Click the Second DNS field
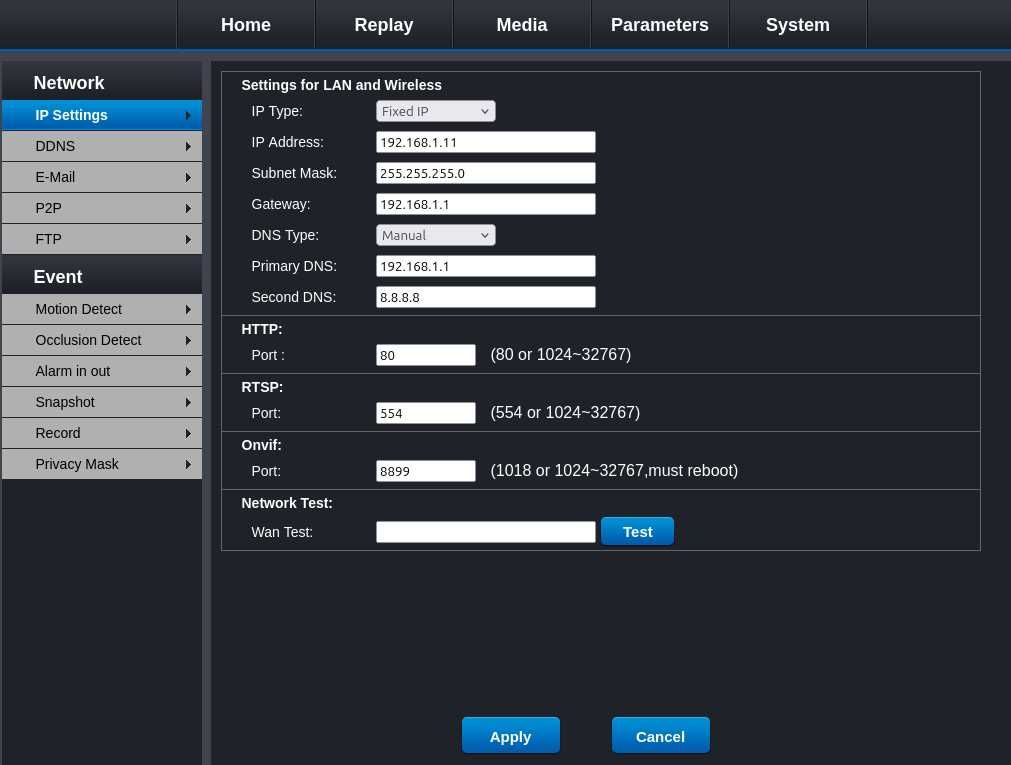 pyautogui.click(x=486, y=297)
